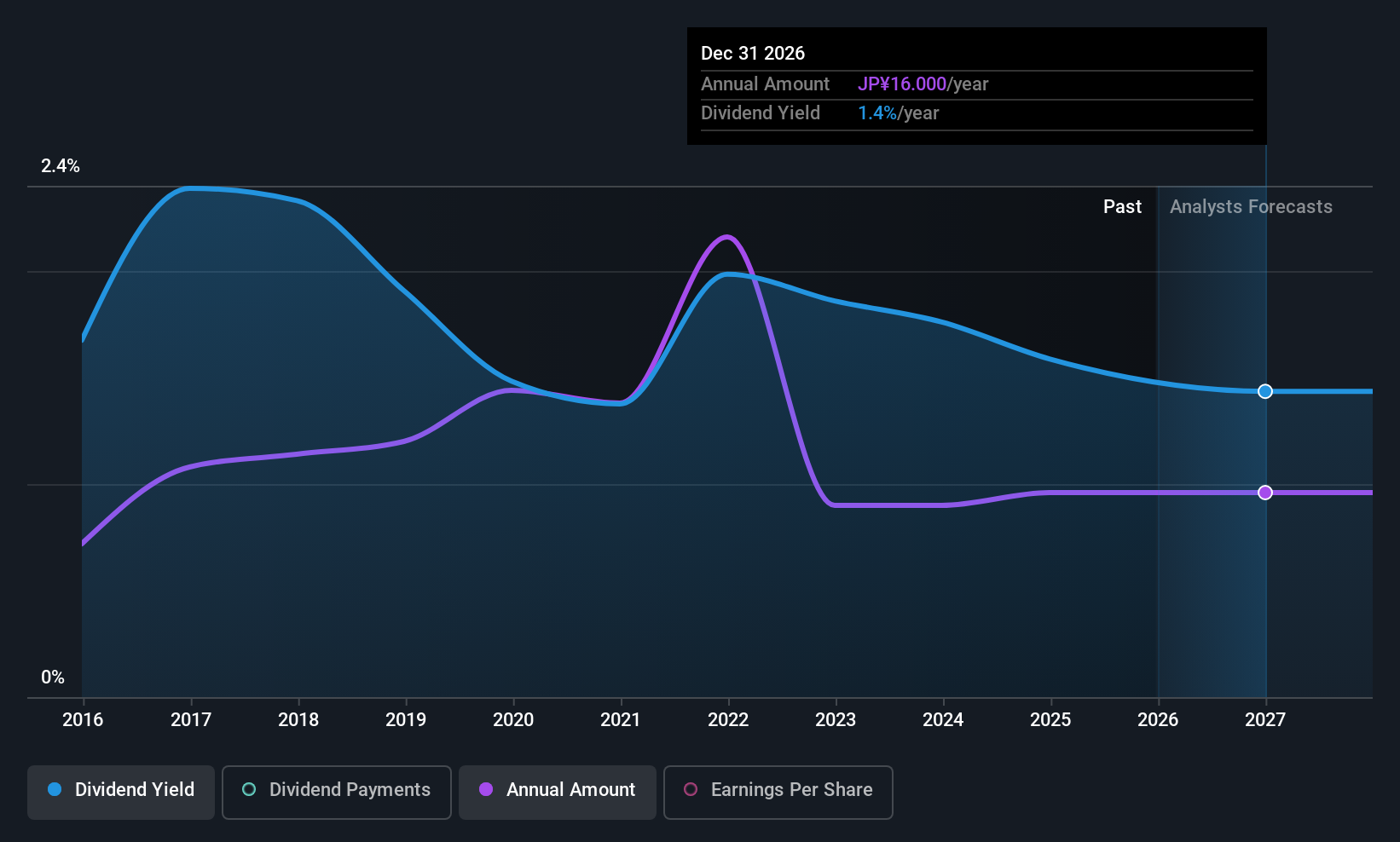1400x842 pixels.
Task: Click the 2017 x-axis label
Action: click(x=191, y=720)
